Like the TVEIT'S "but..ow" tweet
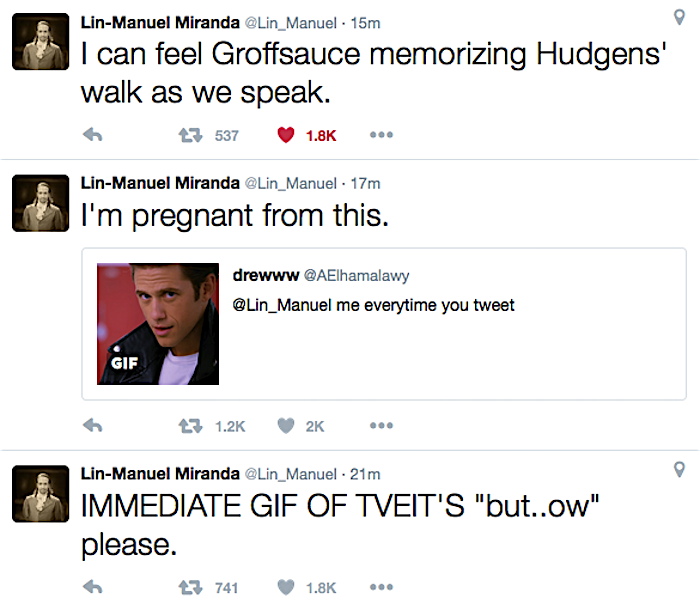The height and width of the screenshot is (610, 700). pyautogui.click(x=285, y=587)
